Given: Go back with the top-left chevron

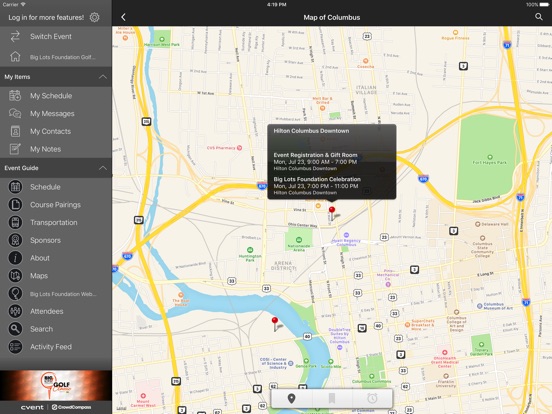Looking at the screenshot, I should pos(123,17).
